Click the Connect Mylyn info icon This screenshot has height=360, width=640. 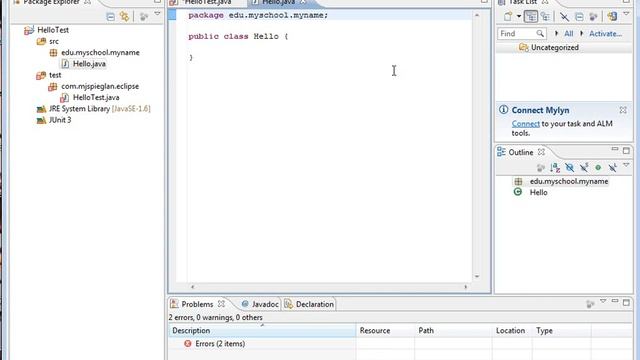click(504, 110)
